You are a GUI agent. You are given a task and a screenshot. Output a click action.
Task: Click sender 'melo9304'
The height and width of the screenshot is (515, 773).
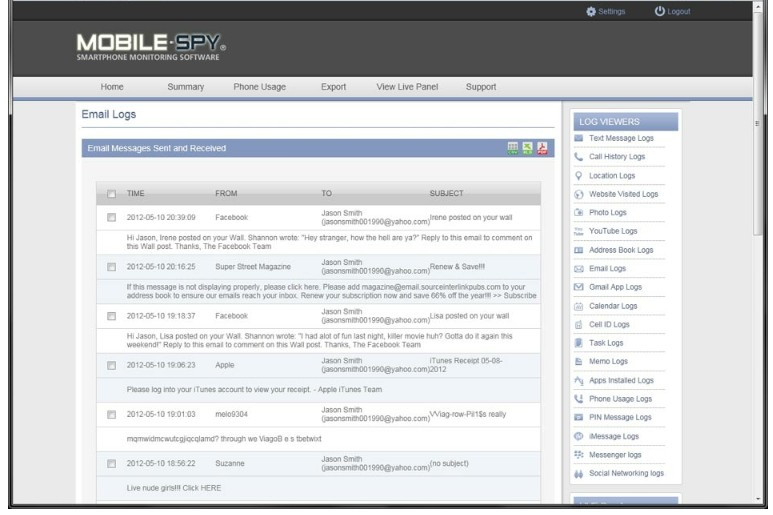231,414
